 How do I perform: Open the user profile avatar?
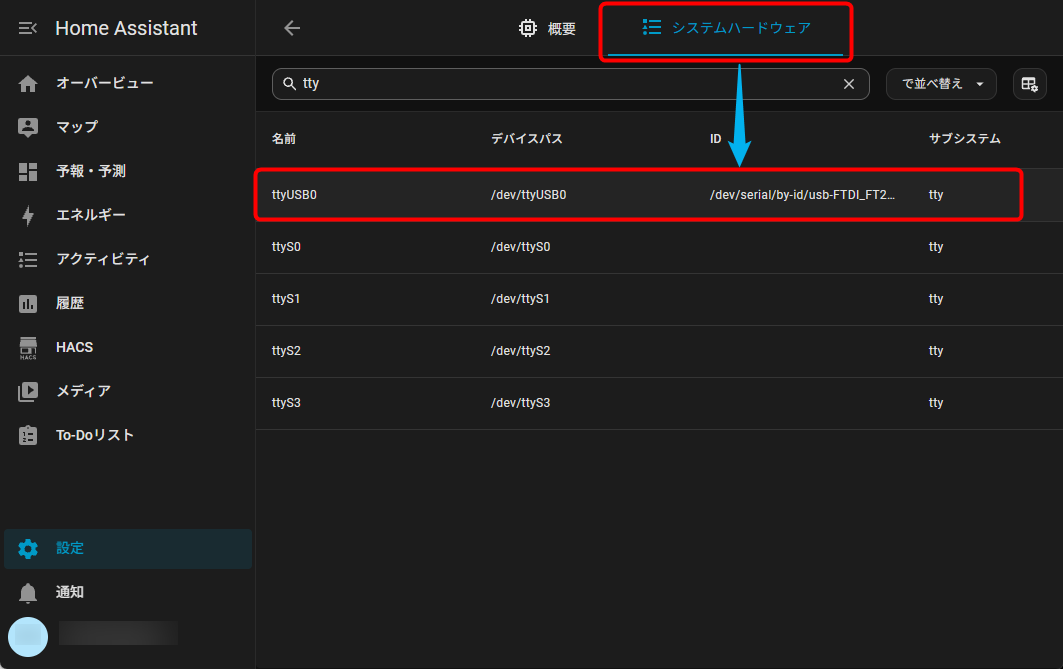[x=28, y=636]
